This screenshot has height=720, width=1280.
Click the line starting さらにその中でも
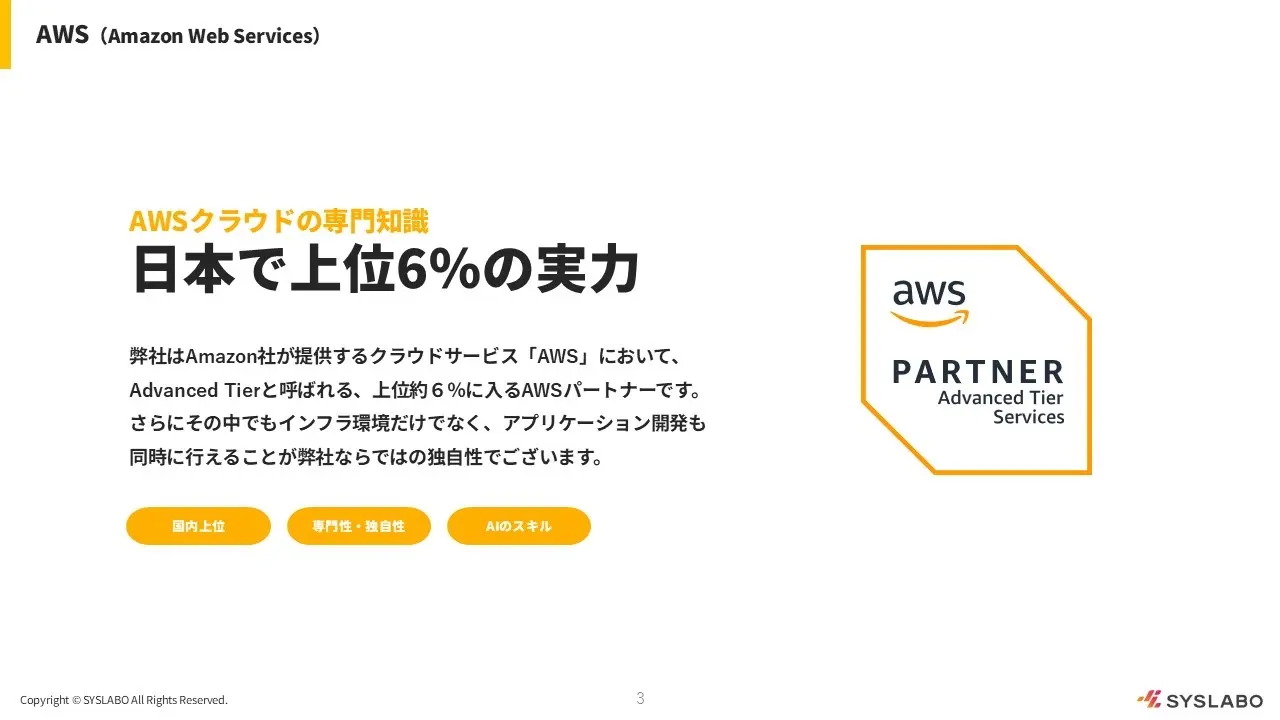point(418,423)
